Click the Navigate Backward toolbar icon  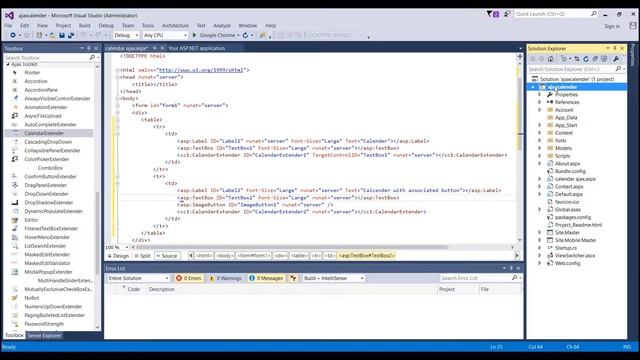(13, 36)
